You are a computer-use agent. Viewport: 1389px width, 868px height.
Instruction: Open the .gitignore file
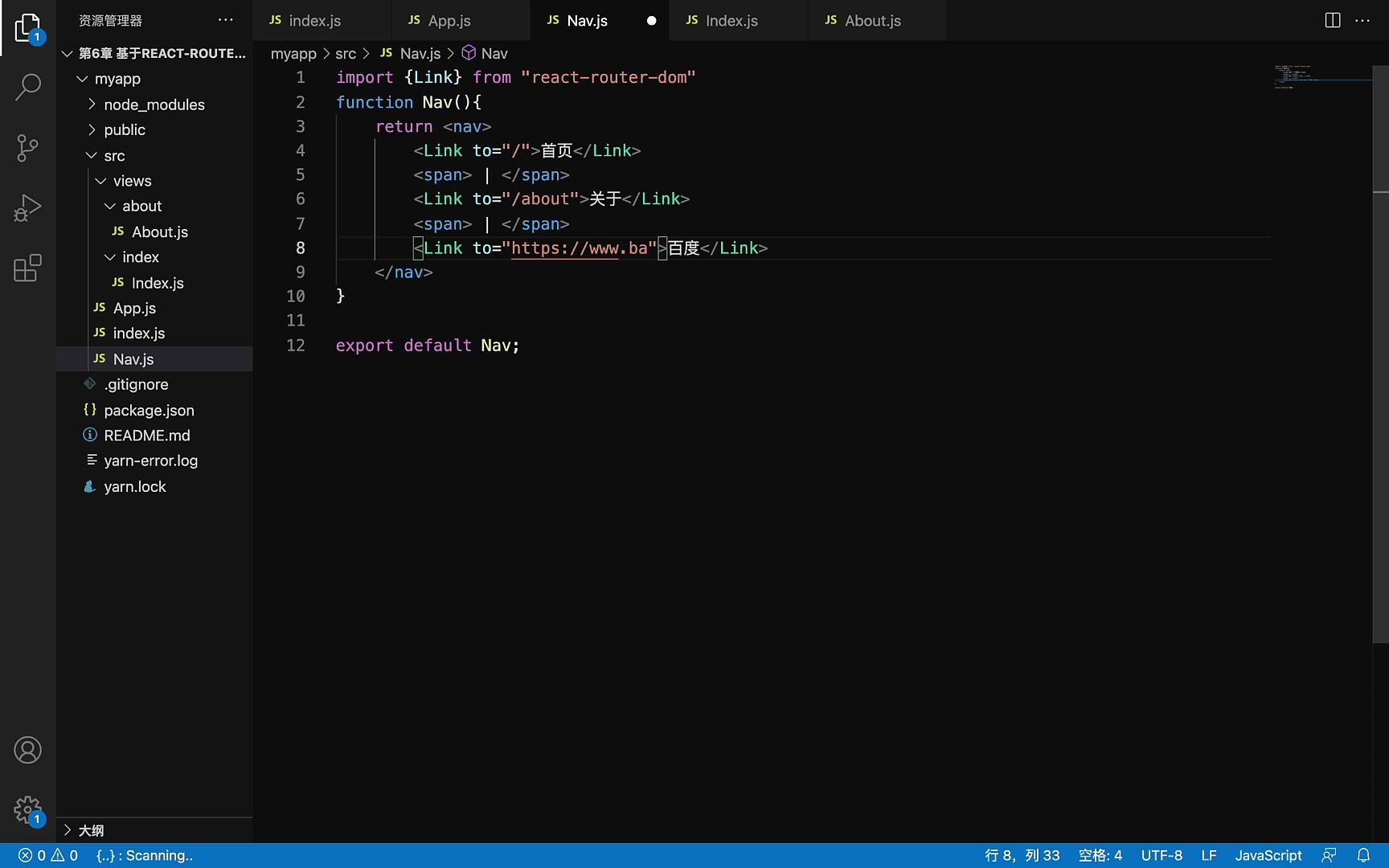coord(154,384)
